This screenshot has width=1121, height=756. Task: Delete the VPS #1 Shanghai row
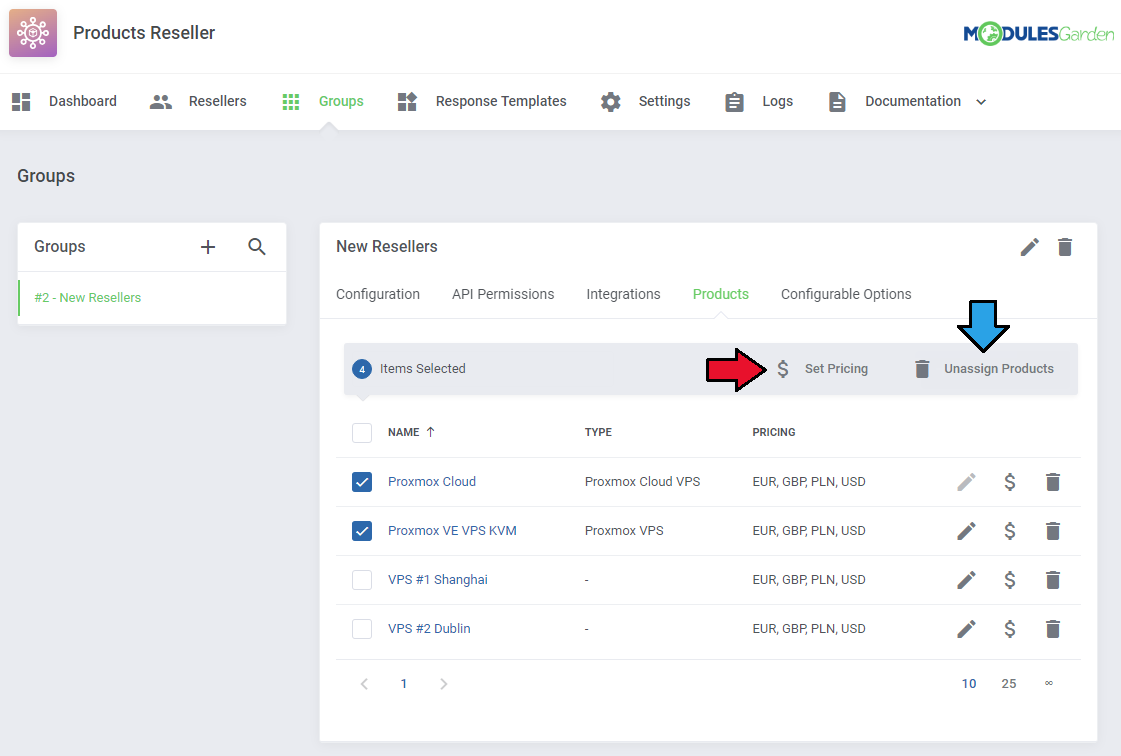[x=1053, y=579]
